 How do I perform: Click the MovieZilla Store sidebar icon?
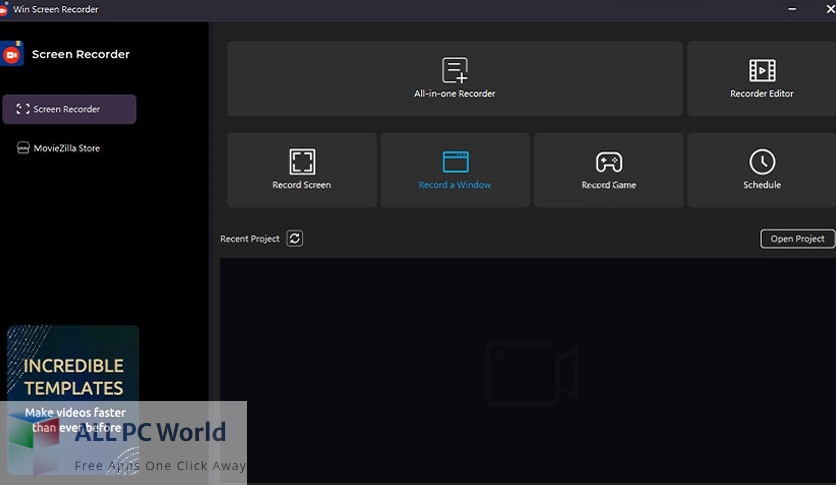coord(24,148)
